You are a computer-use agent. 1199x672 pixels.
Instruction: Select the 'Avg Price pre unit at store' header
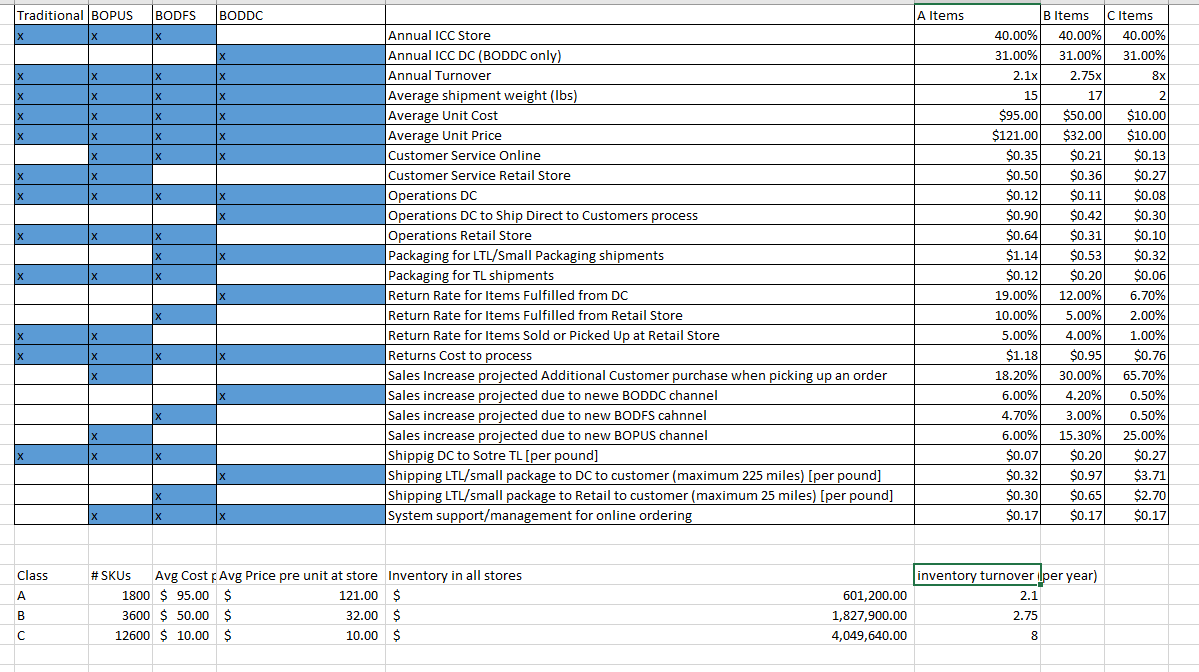[x=301, y=576]
